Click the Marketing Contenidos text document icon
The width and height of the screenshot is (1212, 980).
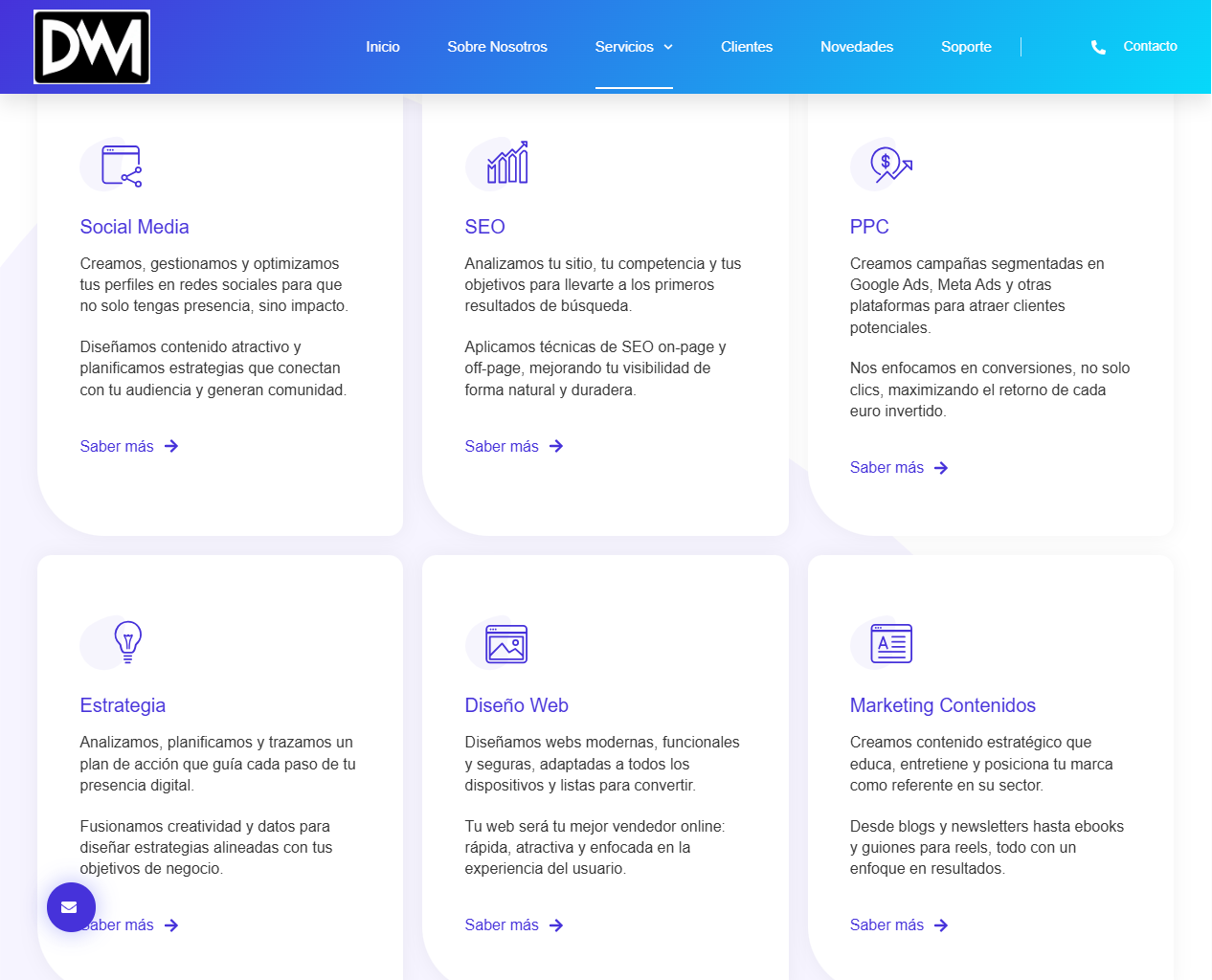(891, 643)
